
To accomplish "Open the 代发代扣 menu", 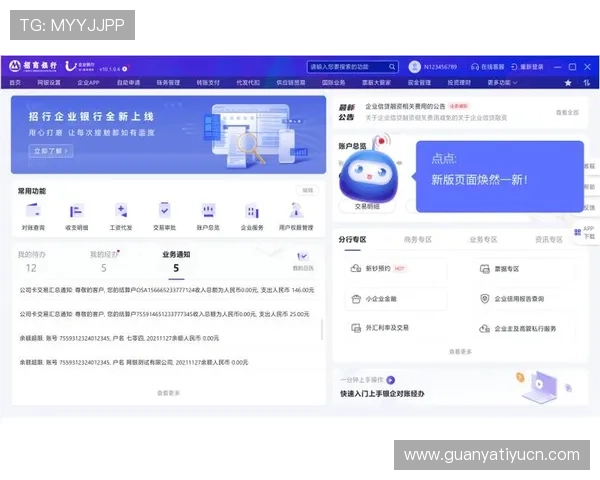I will 248,83.
